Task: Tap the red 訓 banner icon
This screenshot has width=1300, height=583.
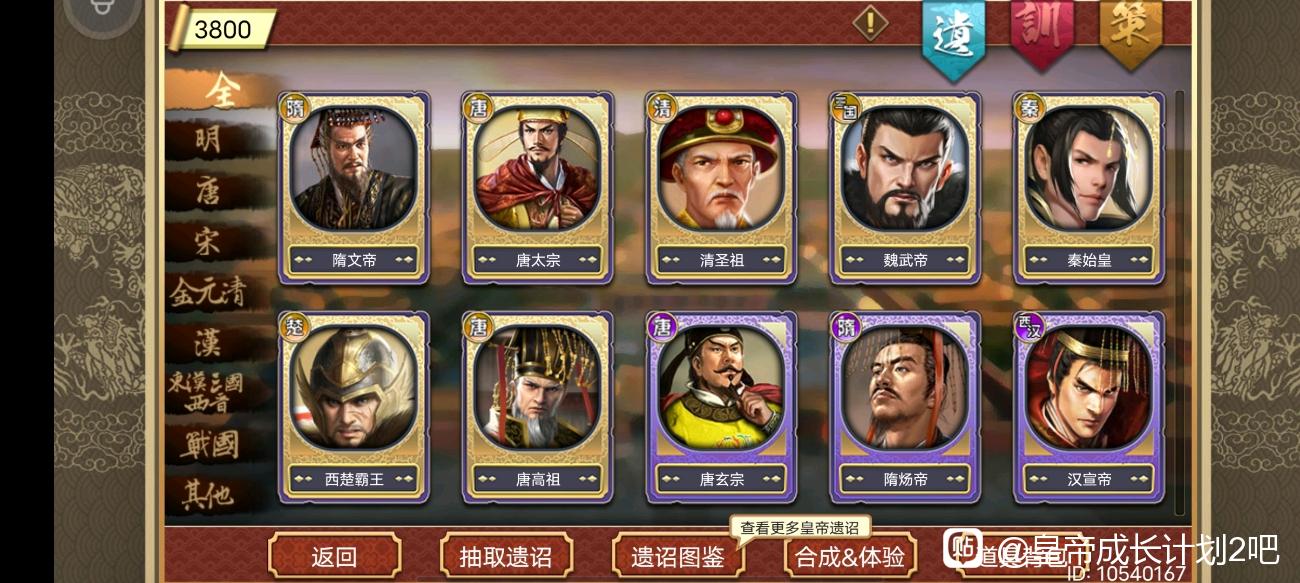Action: coord(1043,30)
